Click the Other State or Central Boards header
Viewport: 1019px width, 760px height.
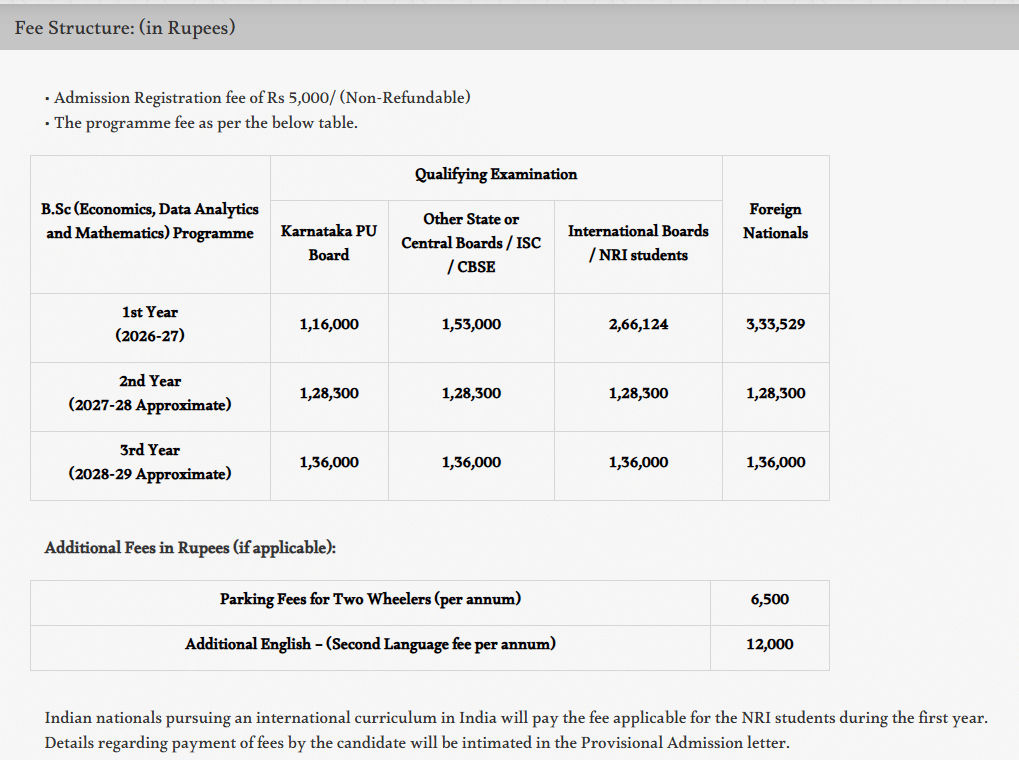pos(471,243)
